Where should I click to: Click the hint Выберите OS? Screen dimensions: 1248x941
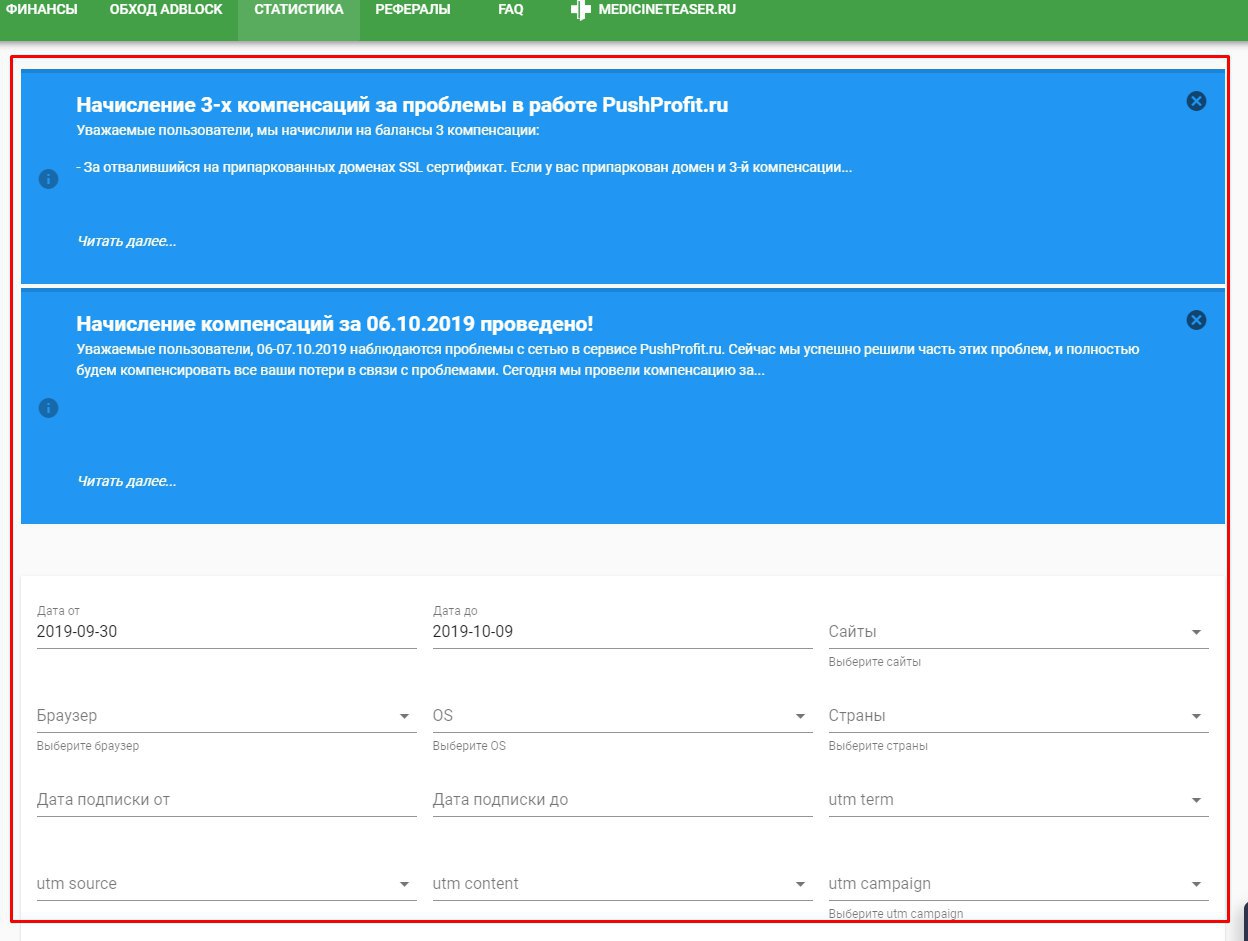click(x=469, y=746)
